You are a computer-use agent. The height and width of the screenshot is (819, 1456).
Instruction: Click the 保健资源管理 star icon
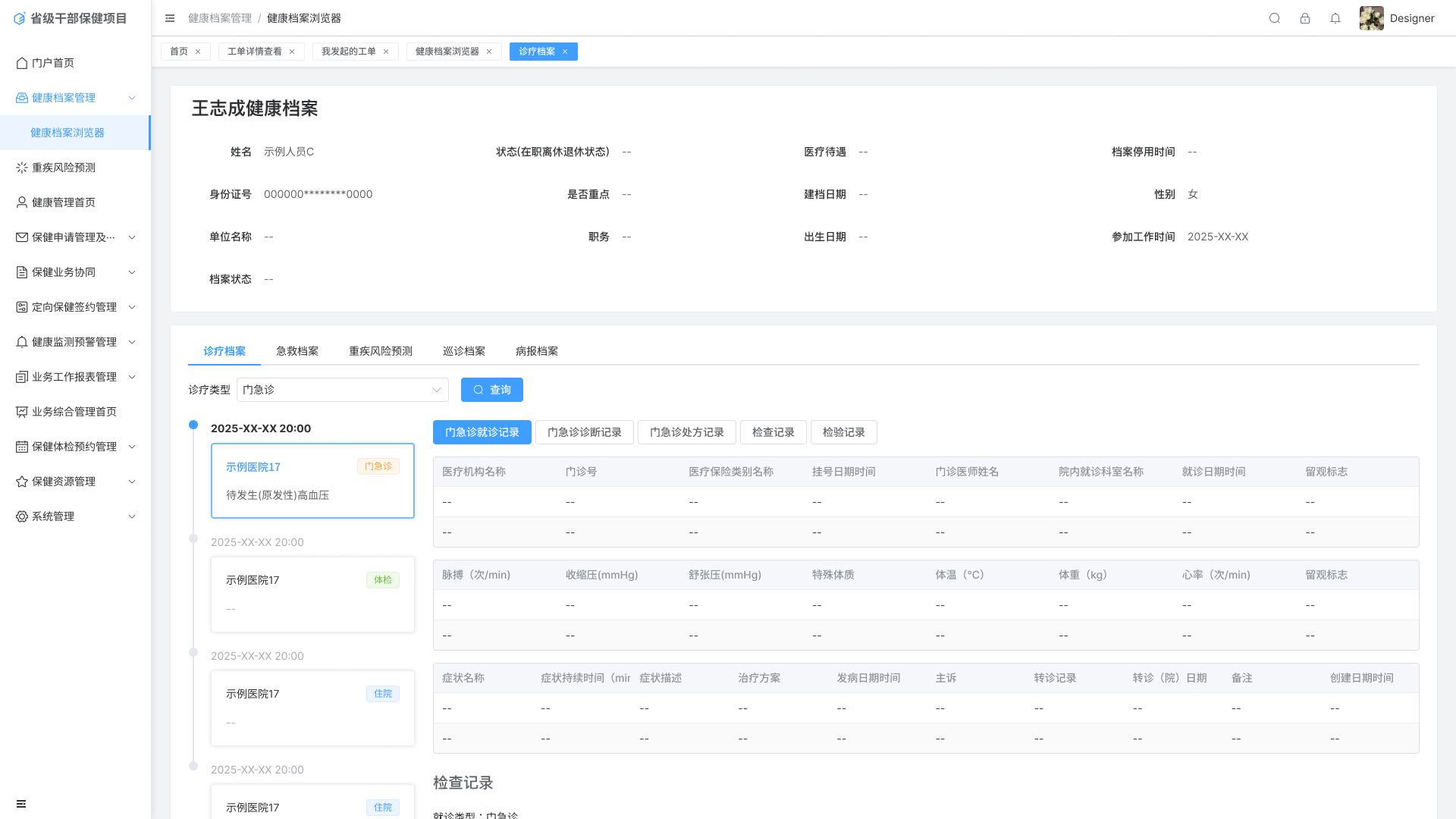coord(22,482)
